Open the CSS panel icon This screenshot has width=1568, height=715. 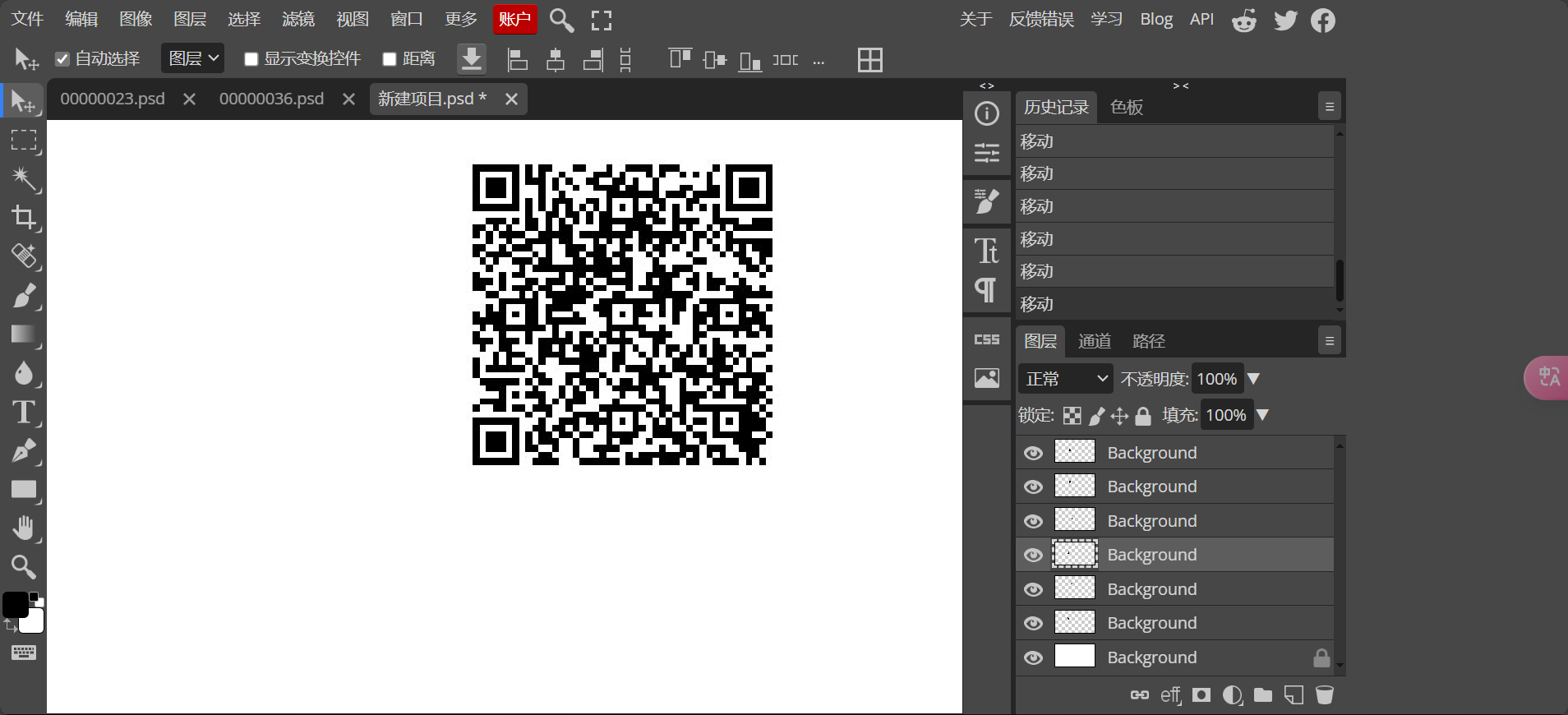pyautogui.click(x=986, y=339)
